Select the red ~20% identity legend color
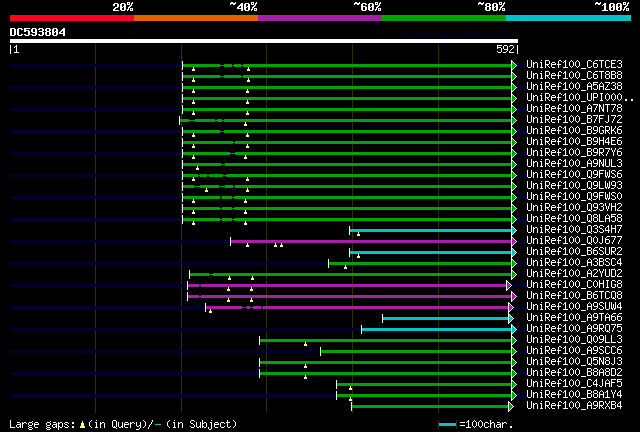Image resolution: width=640 pixels, height=432 pixels. [72, 18]
